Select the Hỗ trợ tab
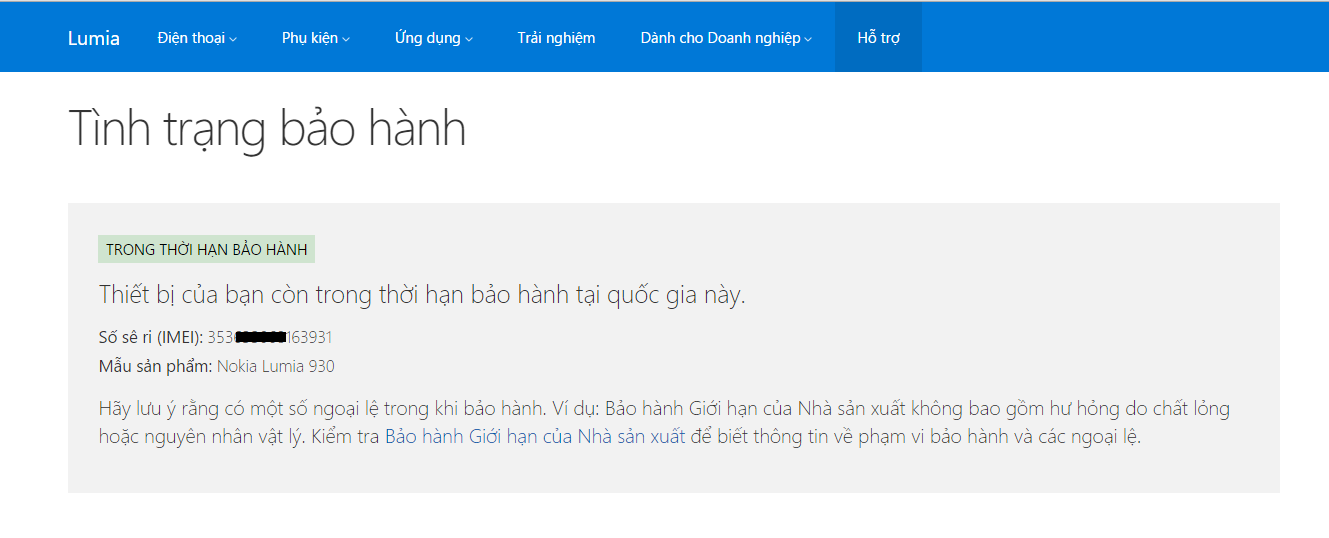The image size is (1329, 538). pyautogui.click(x=878, y=38)
